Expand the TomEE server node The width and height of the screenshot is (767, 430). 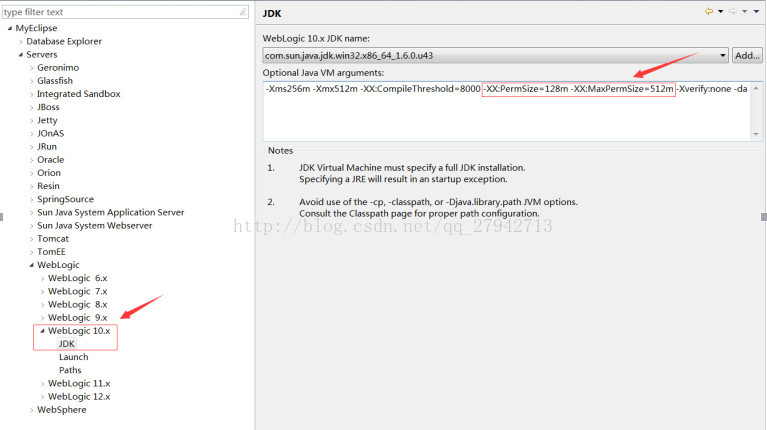31,253
